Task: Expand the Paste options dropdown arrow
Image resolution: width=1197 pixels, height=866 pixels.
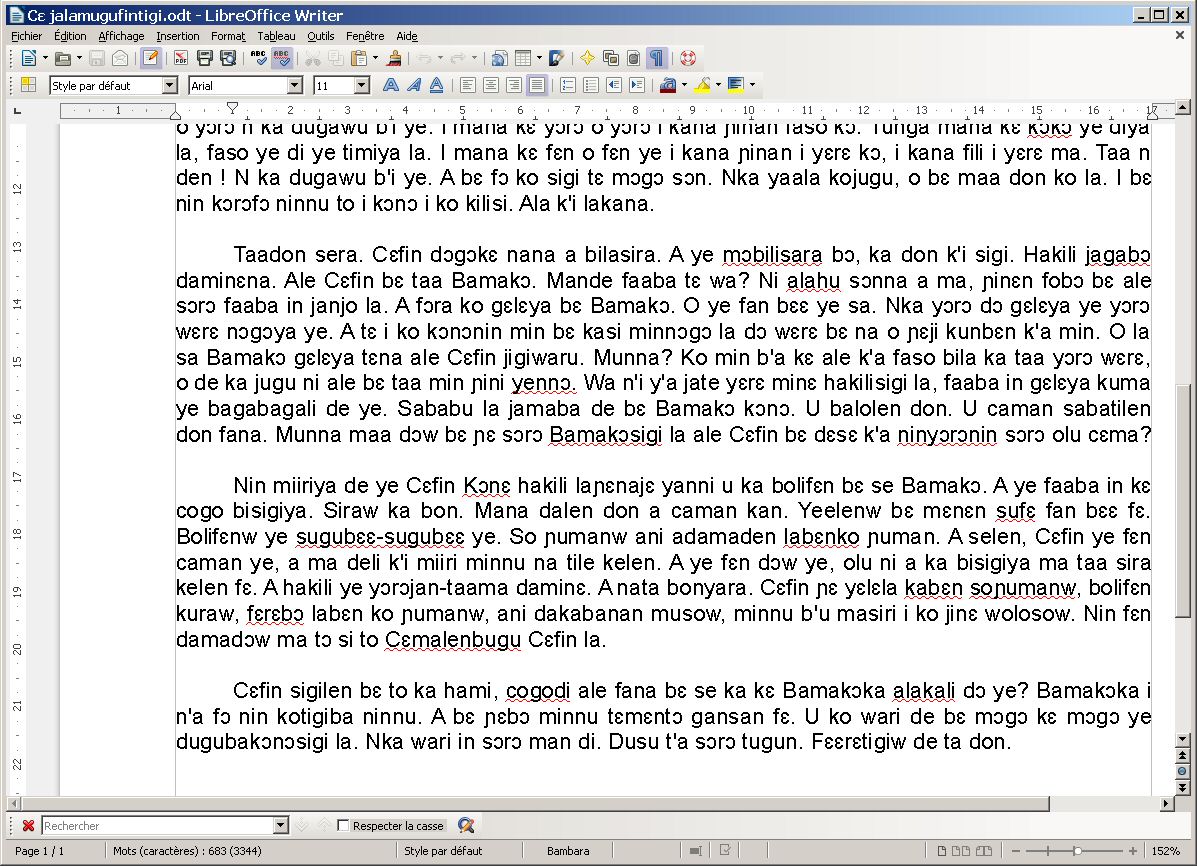Action: (x=375, y=58)
